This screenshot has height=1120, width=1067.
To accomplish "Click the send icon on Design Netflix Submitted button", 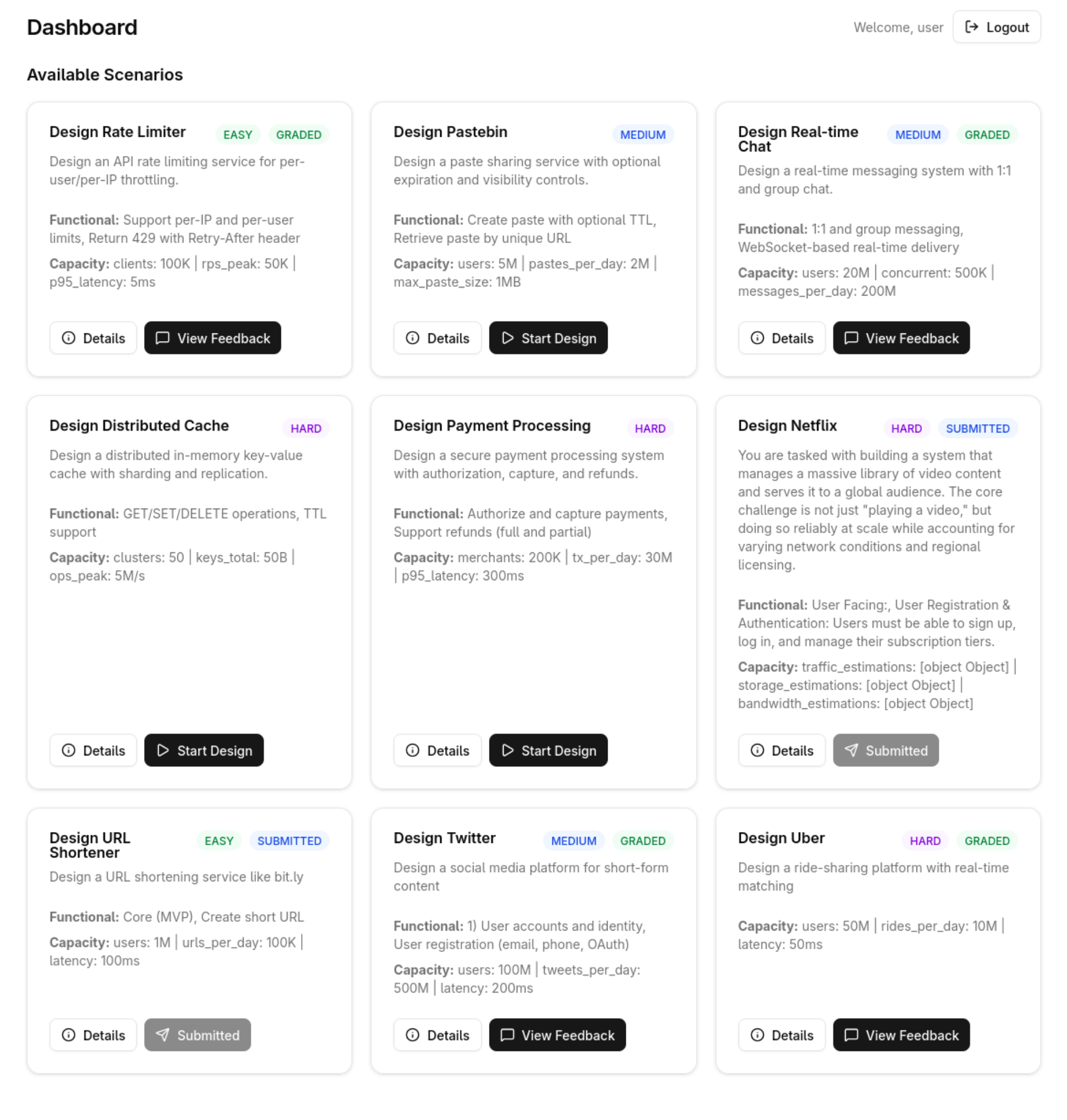I will 851,750.
